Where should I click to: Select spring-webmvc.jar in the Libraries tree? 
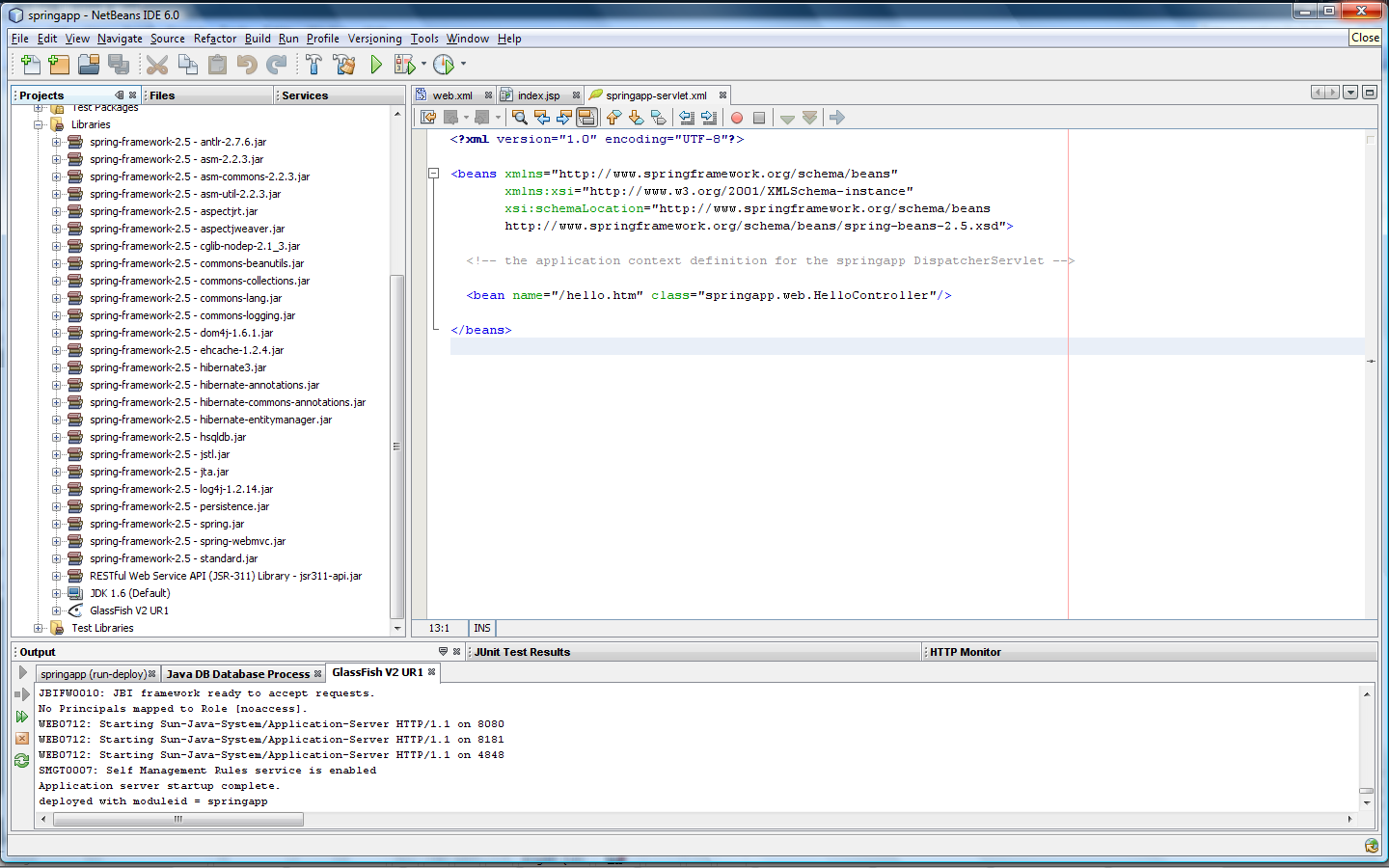(x=187, y=541)
